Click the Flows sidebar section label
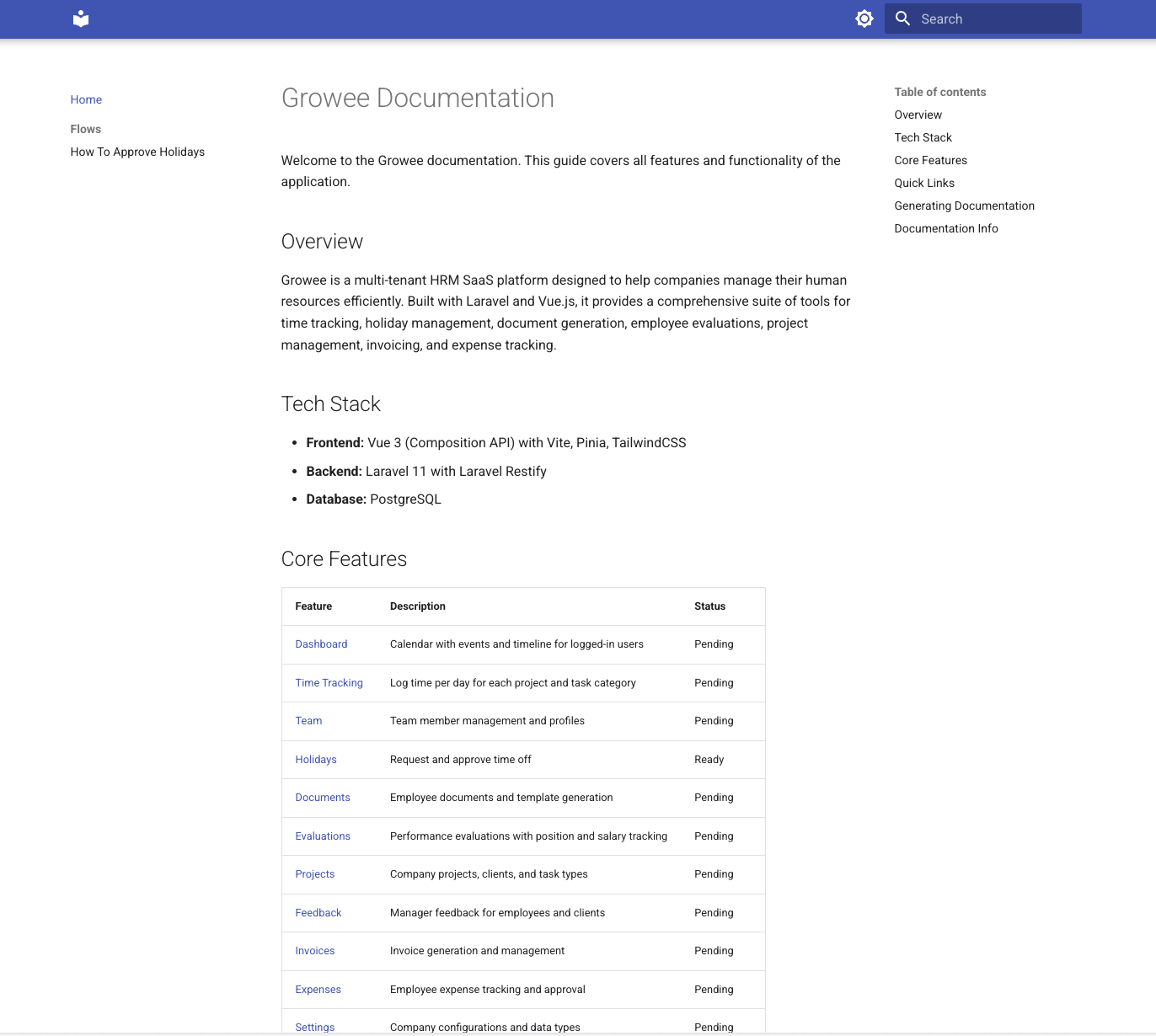This screenshot has width=1156, height=1036. (86, 129)
